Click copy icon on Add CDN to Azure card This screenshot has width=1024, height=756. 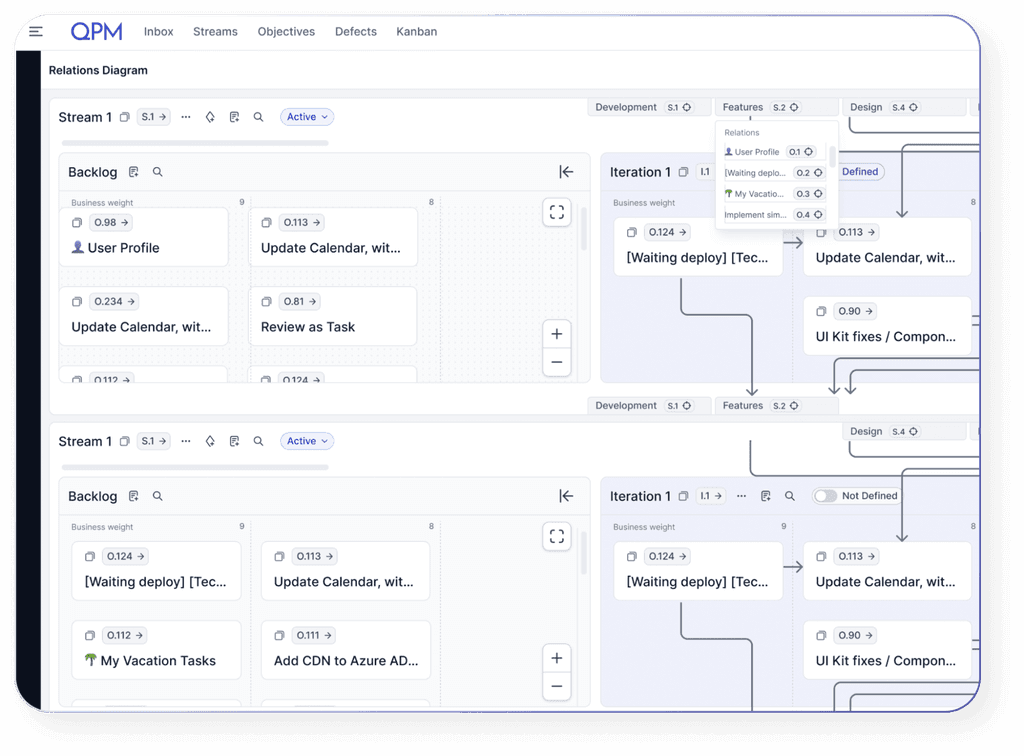coord(279,635)
